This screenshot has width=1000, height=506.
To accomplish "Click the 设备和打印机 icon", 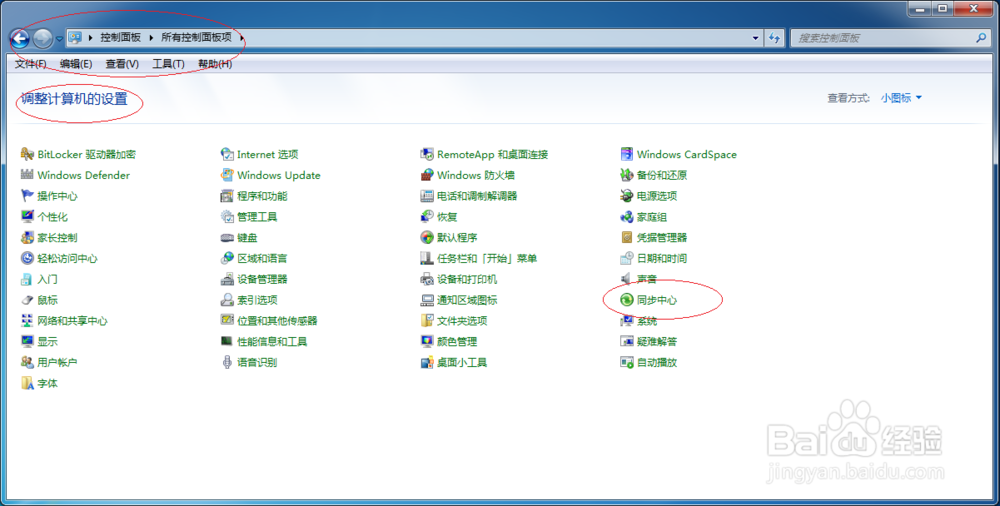I will coord(427,279).
